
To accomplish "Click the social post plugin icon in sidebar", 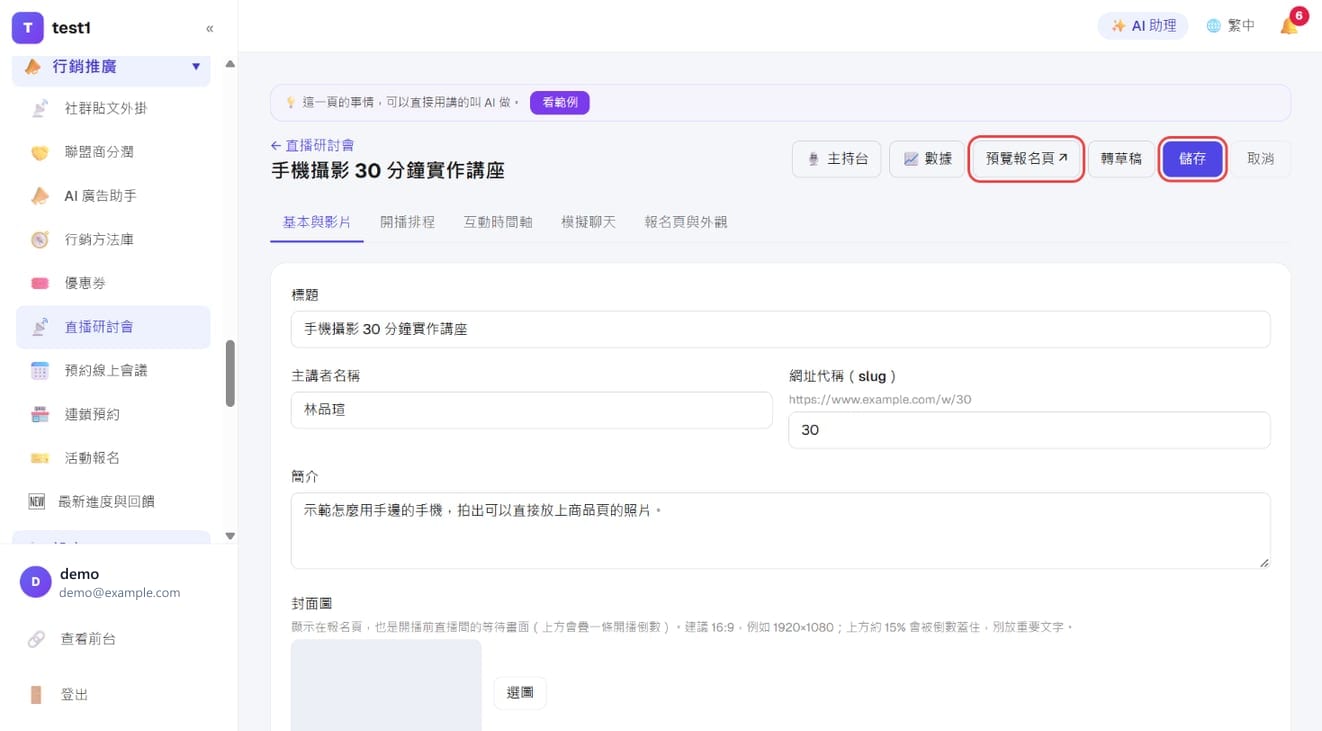I will tap(40, 108).
